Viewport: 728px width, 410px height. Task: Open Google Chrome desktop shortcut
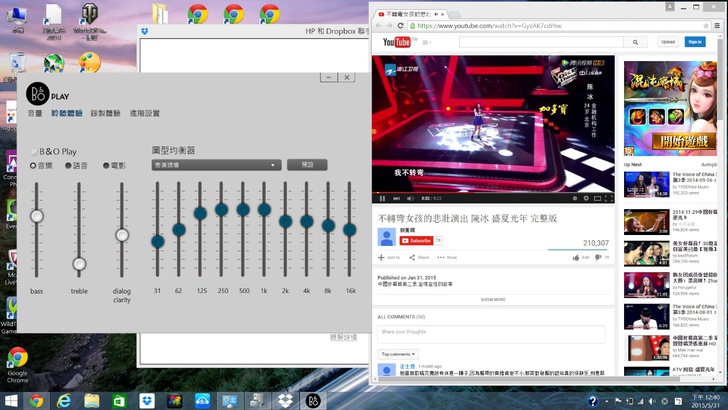coord(18,364)
